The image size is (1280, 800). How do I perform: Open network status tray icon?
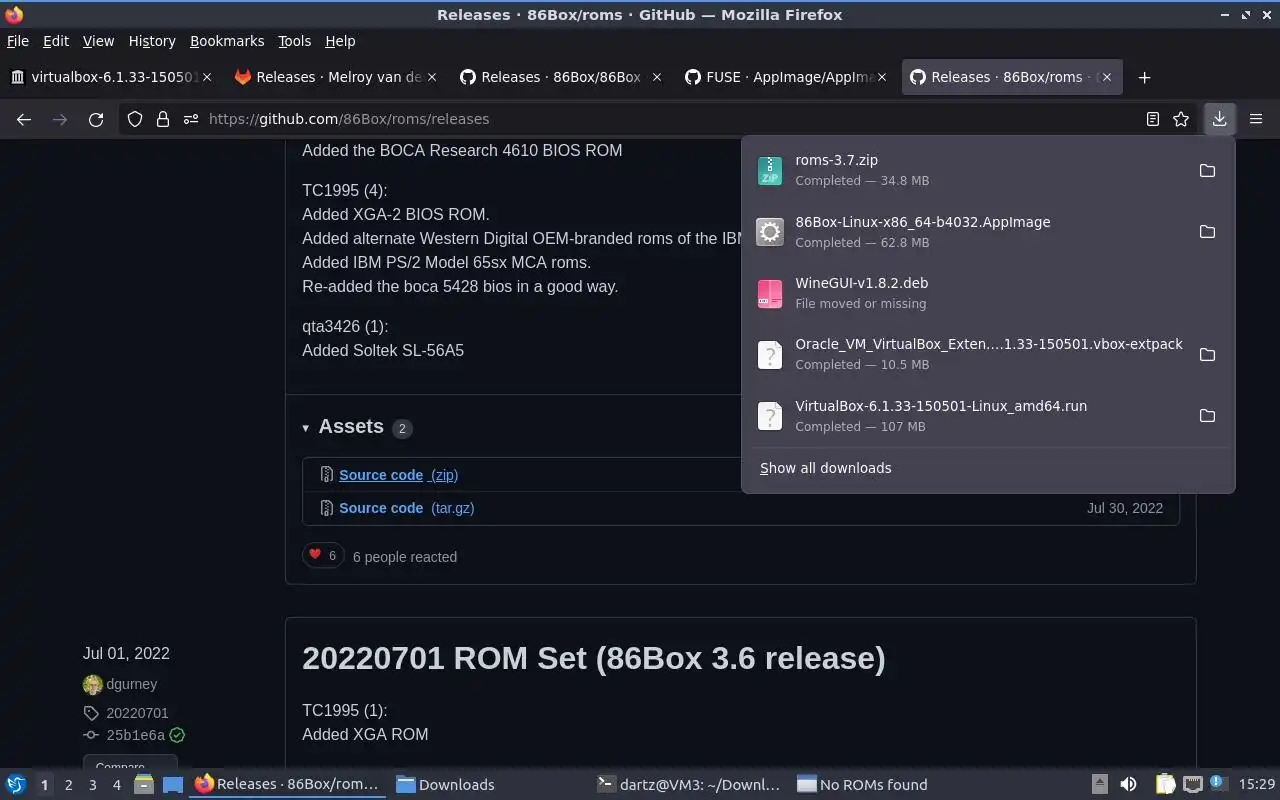[x=1192, y=785]
